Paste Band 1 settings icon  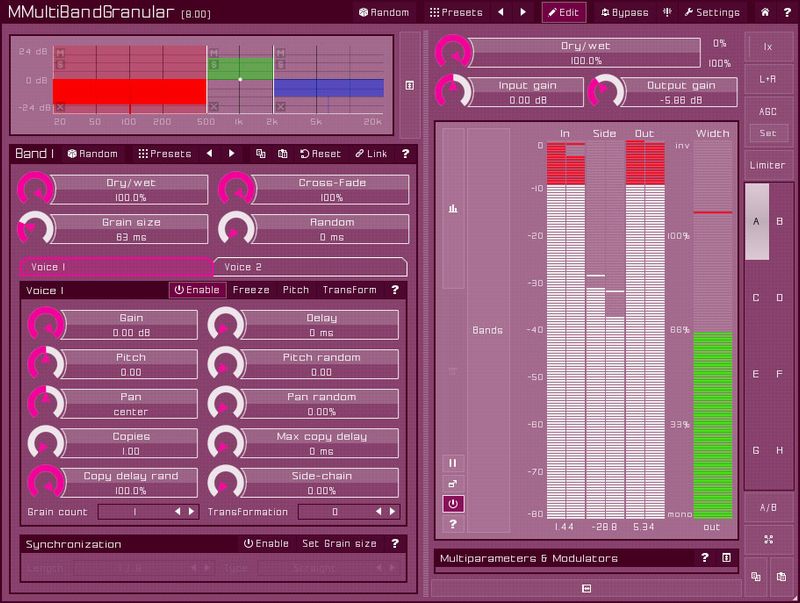283,154
